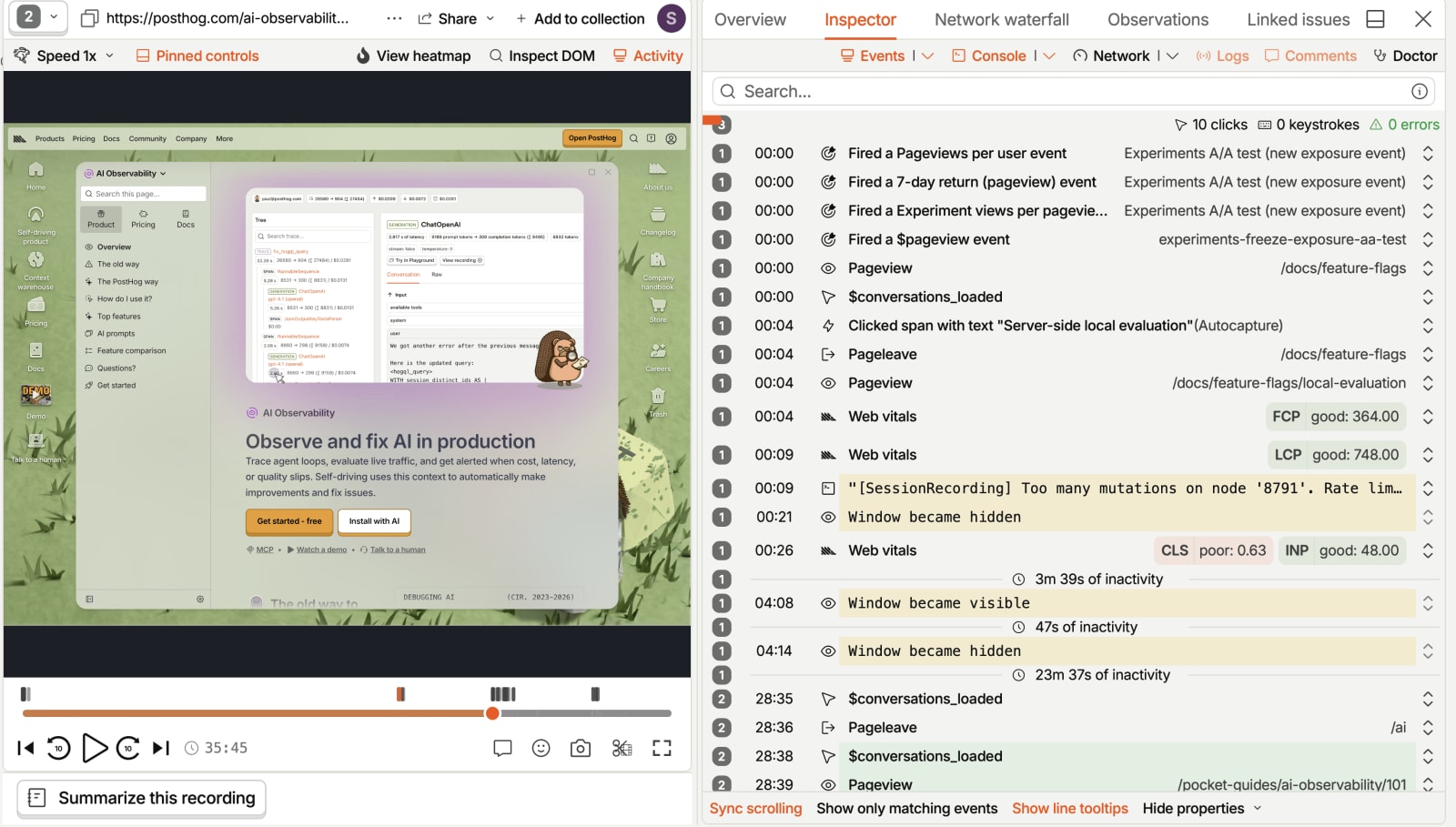1456x827 pixels.
Task: Add an emoji reaction to the recording
Action: click(x=541, y=748)
